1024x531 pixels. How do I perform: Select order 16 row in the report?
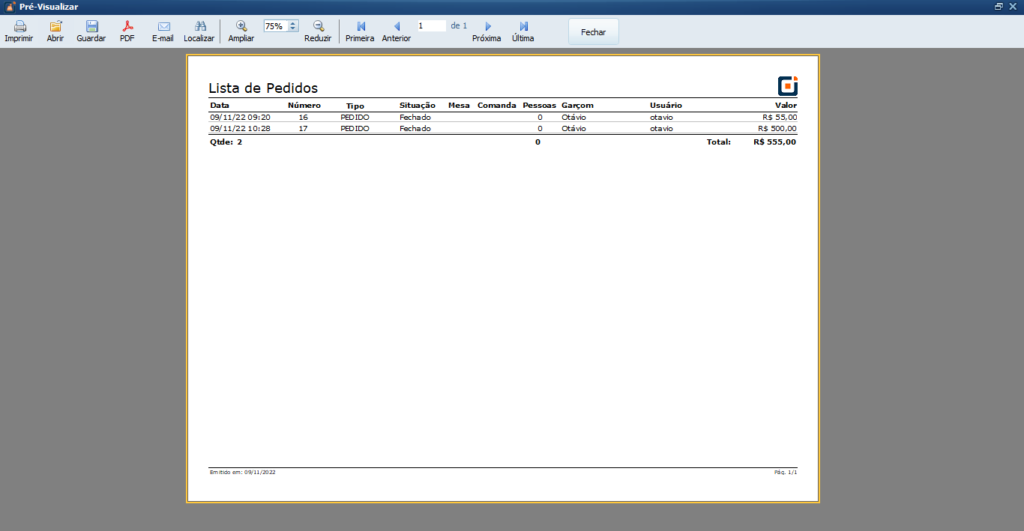point(503,118)
